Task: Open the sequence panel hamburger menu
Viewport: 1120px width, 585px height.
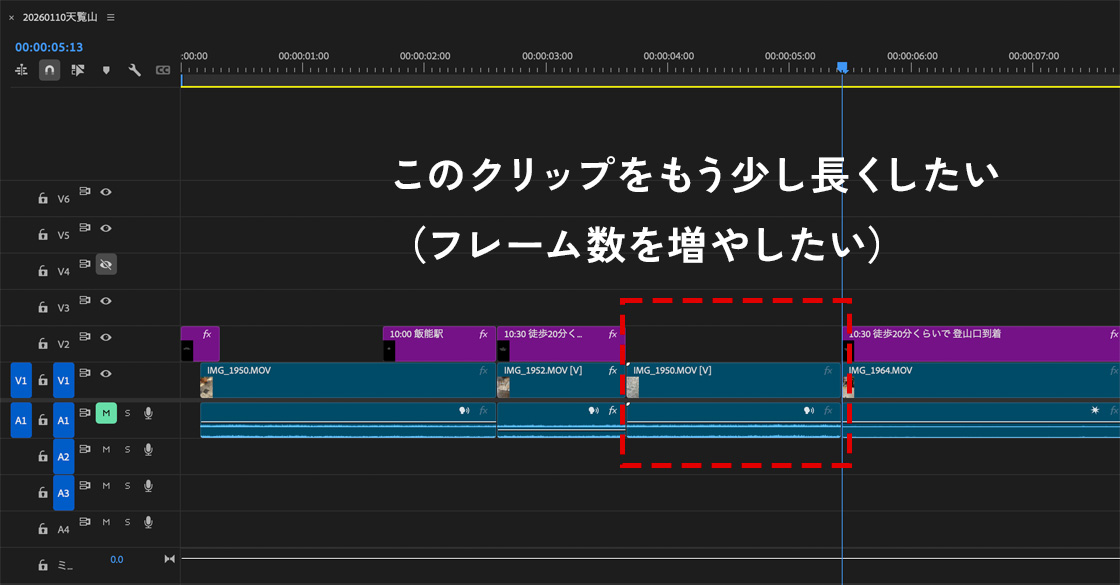Action: tap(110, 17)
